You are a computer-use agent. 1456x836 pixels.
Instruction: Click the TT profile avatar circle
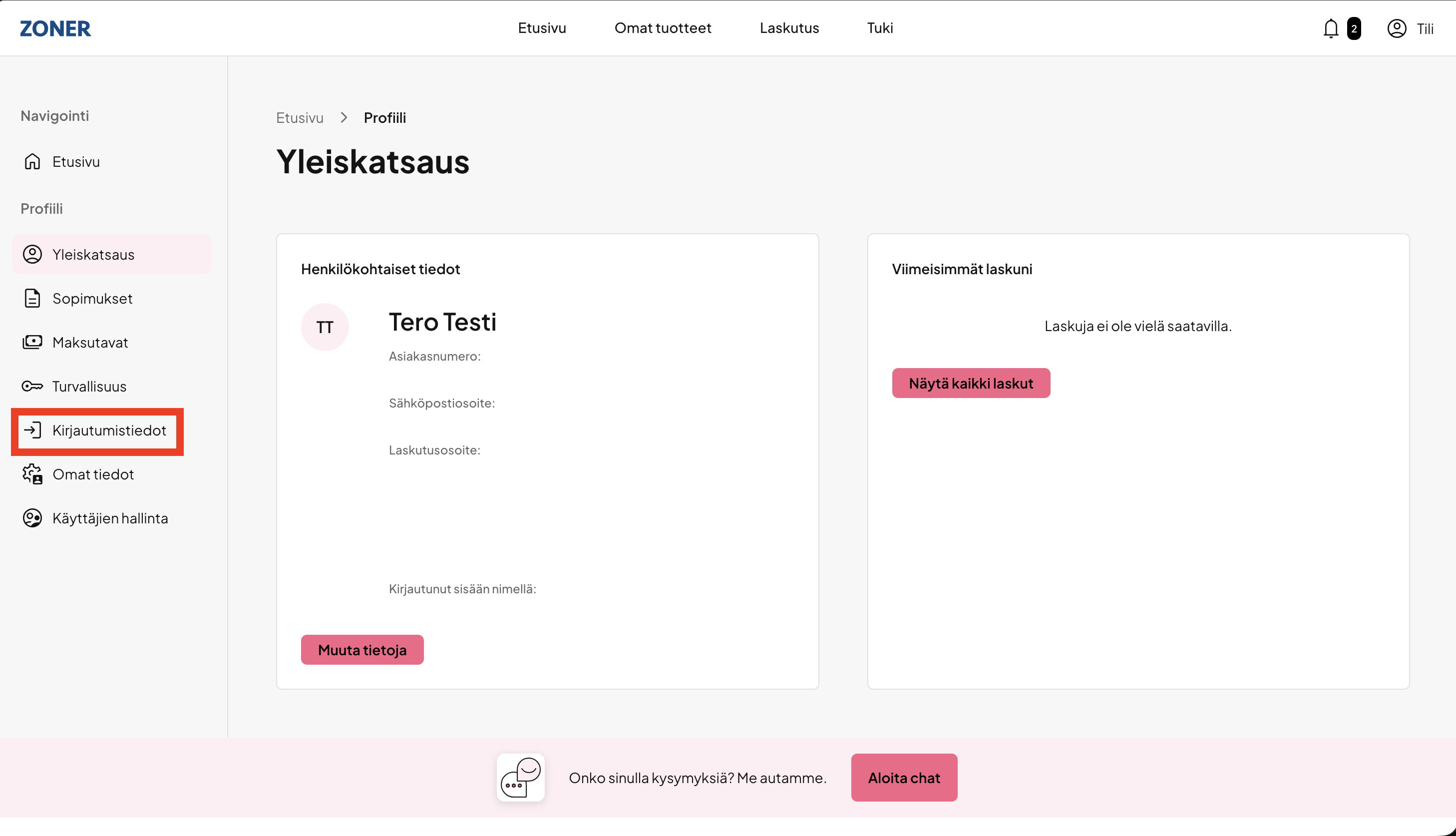[x=325, y=327]
